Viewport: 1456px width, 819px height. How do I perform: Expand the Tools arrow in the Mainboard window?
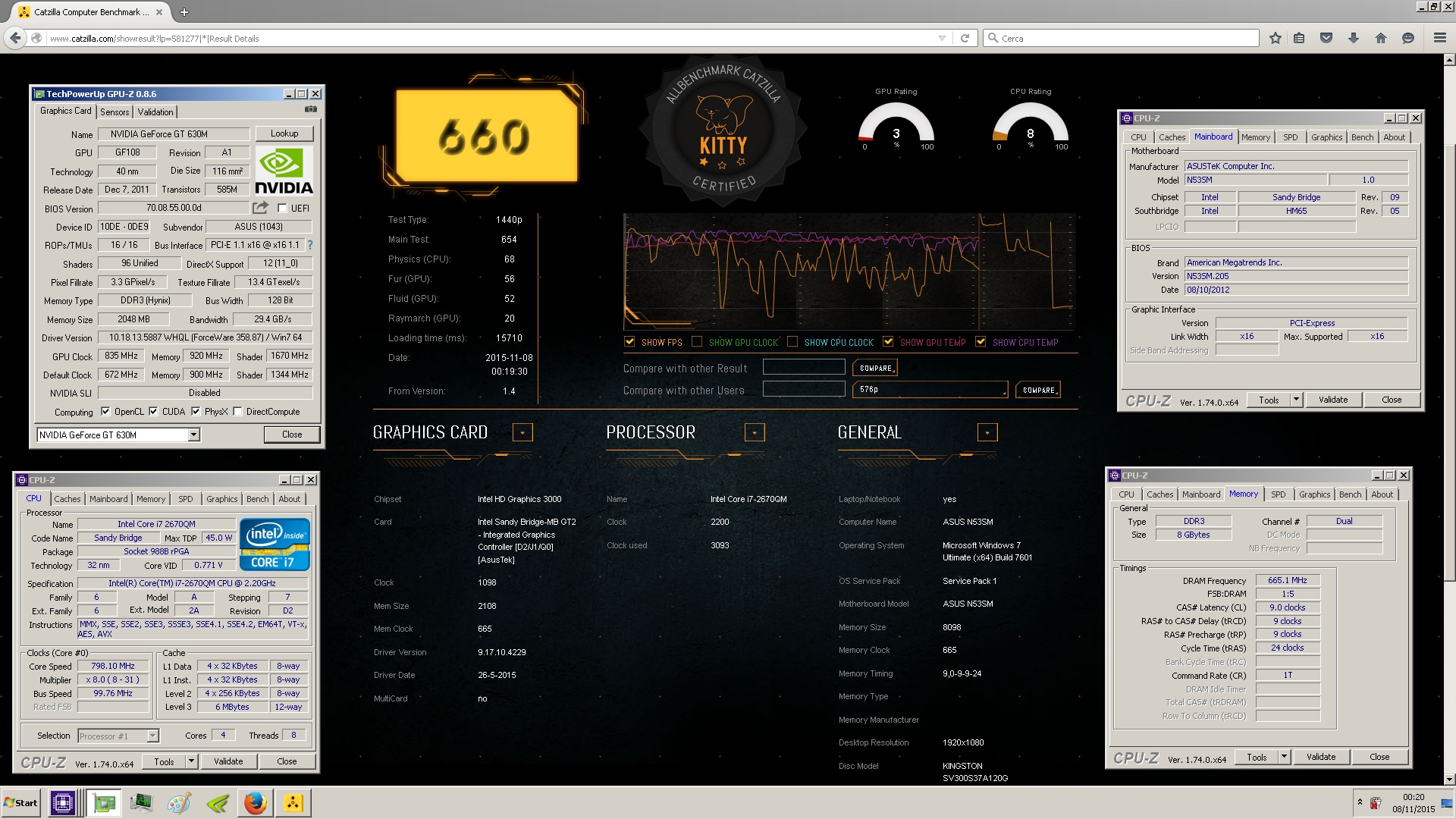(1296, 400)
